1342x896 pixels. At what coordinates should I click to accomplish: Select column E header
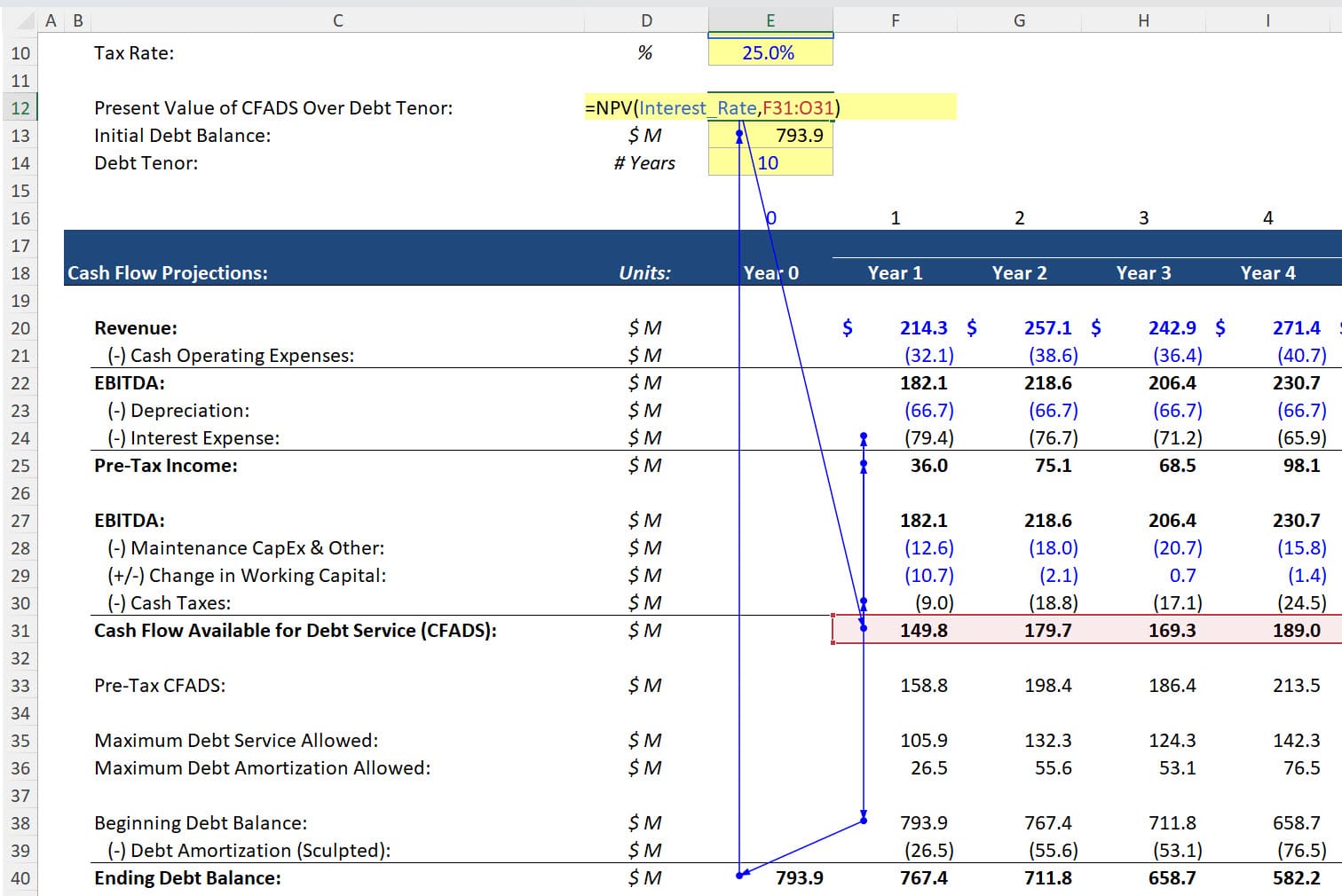point(770,19)
